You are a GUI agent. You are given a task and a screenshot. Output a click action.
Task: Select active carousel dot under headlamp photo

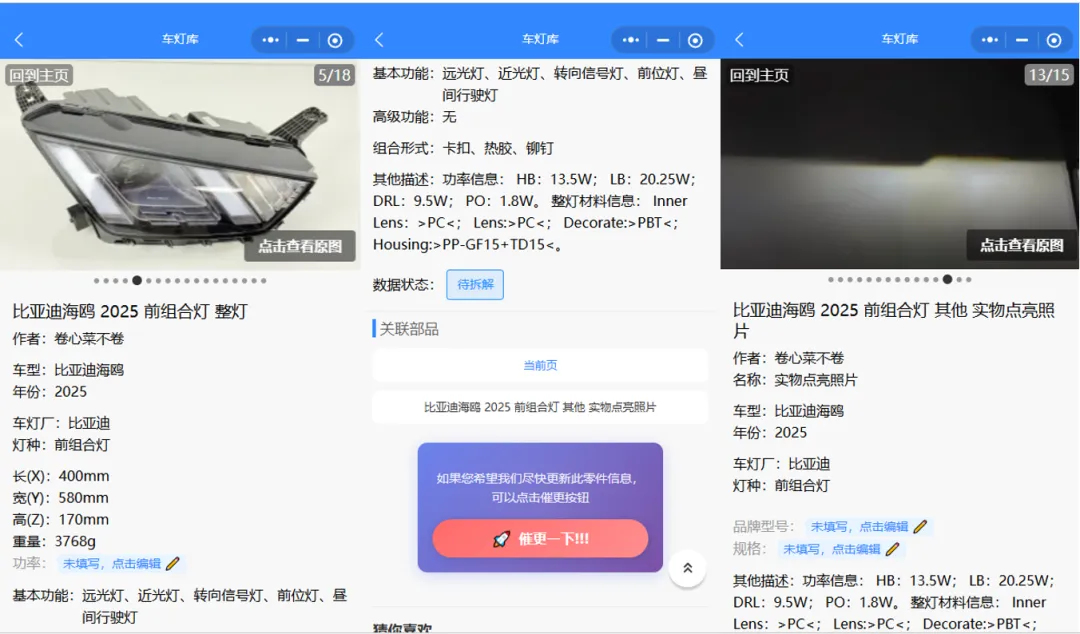(137, 280)
